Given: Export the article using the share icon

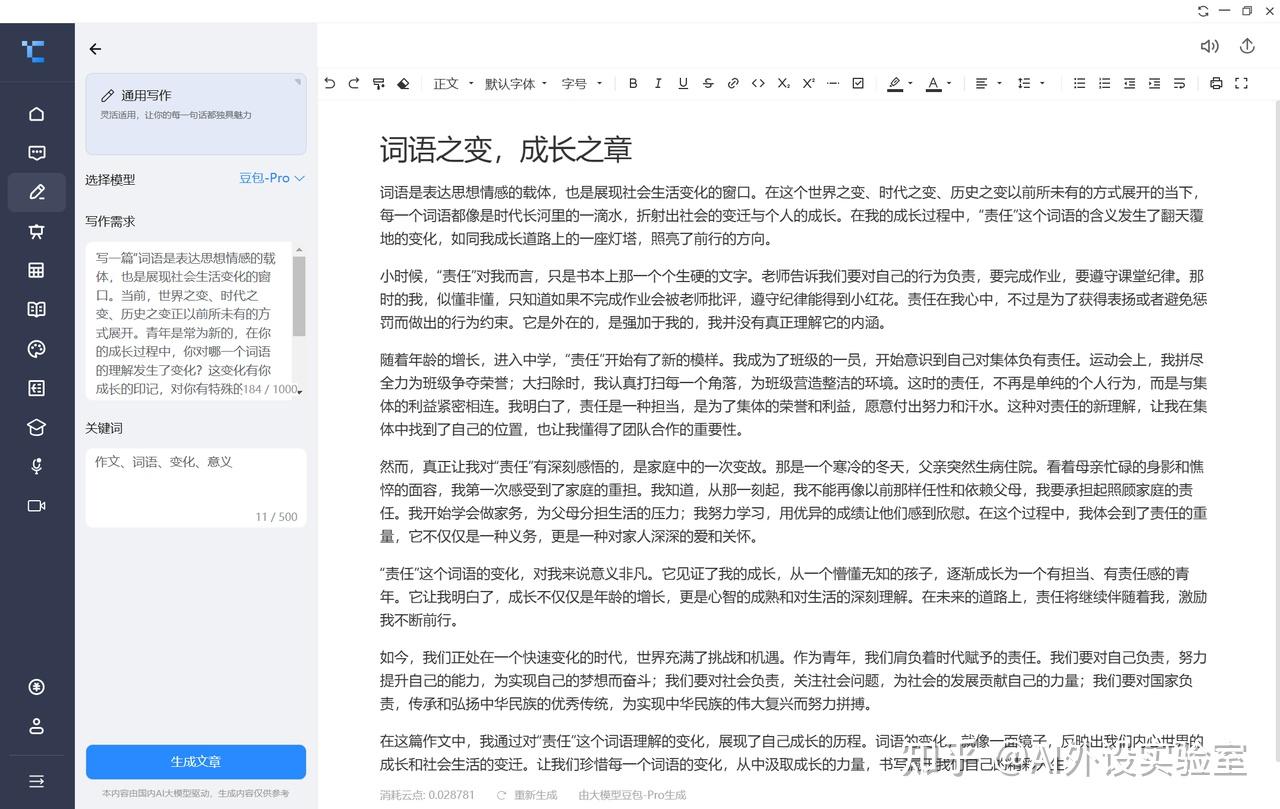Looking at the screenshot, I should click(1246, 46).
